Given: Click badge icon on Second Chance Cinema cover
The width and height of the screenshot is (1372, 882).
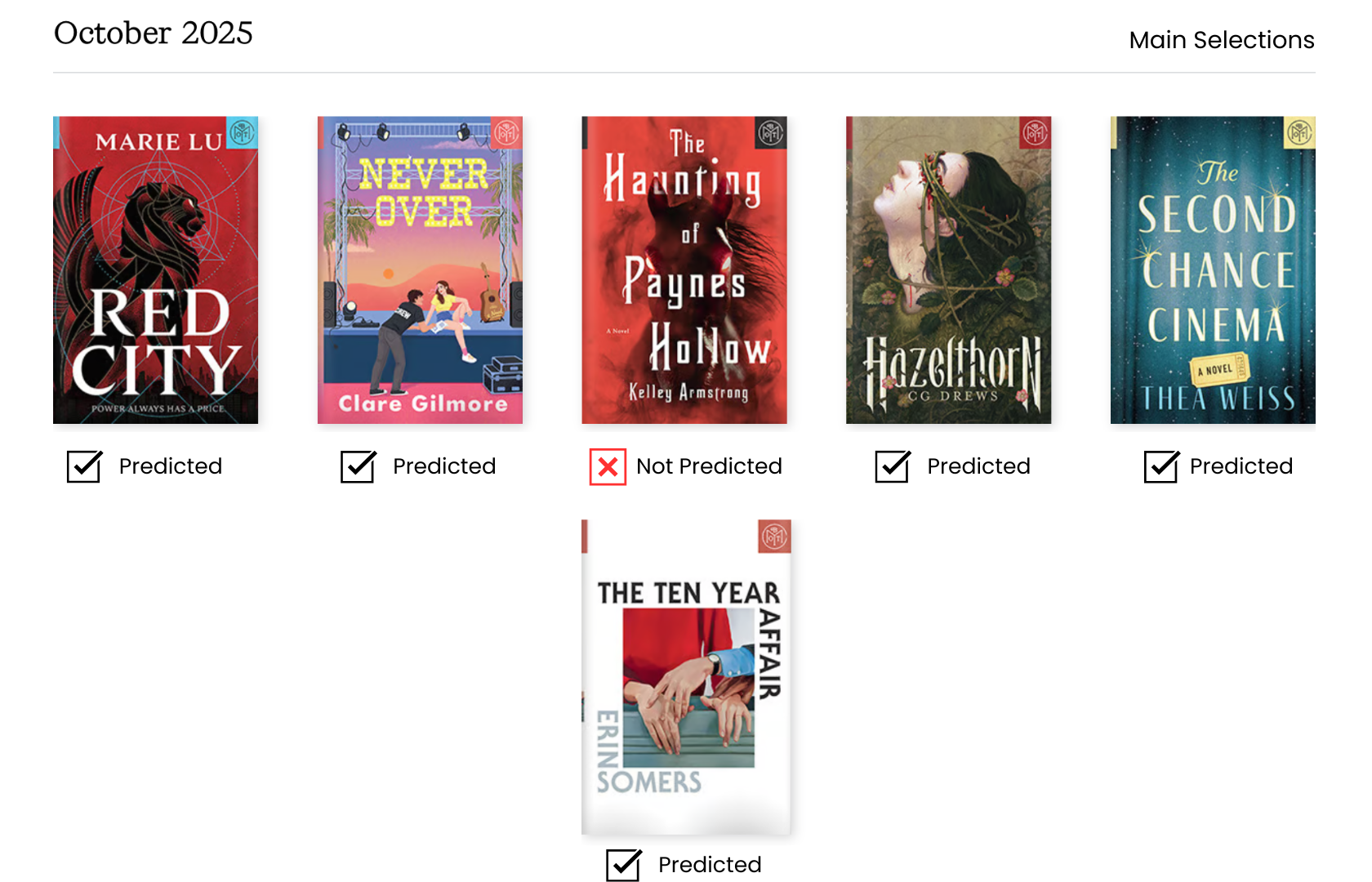Looking at the screenshot, I should [x=1299, y=132].
